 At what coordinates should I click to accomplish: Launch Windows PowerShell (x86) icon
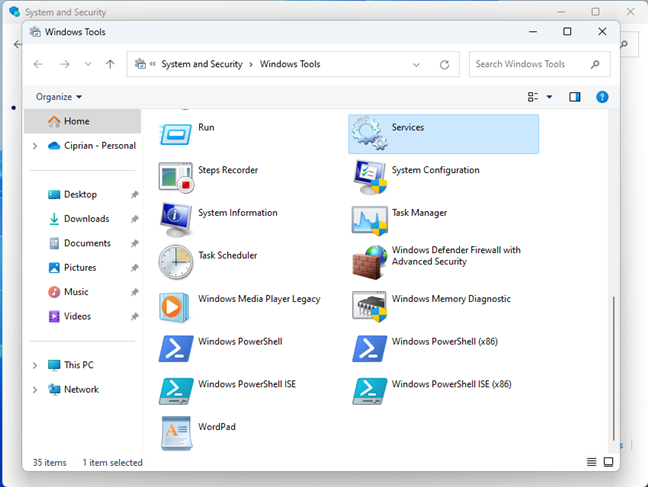[369, 349]
